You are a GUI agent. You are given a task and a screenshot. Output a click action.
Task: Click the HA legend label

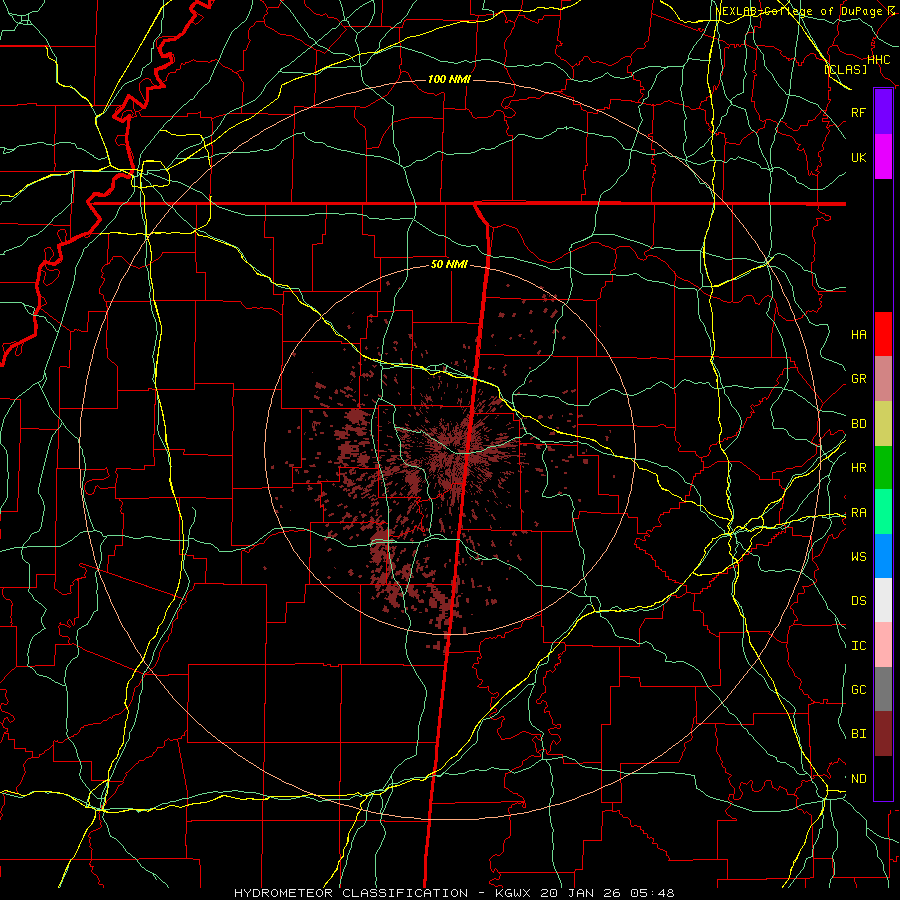click(858, 335)
